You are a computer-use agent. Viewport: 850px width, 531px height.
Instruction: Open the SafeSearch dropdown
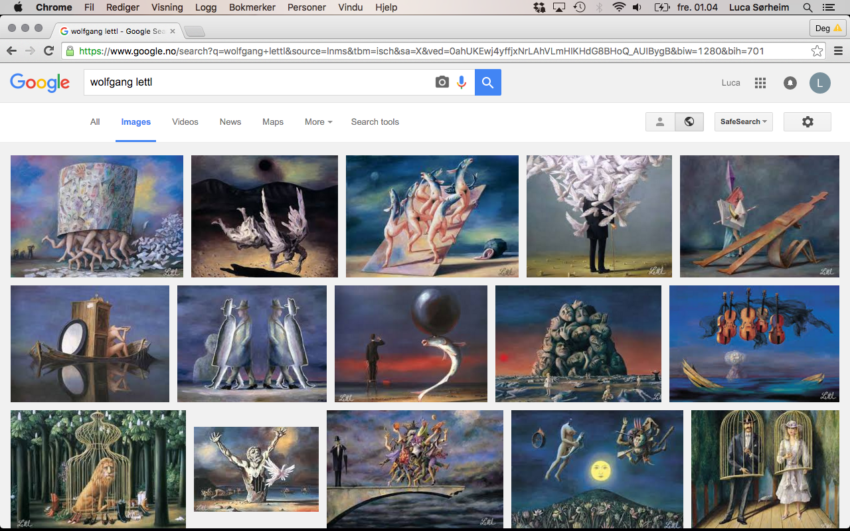coord(743,122)
